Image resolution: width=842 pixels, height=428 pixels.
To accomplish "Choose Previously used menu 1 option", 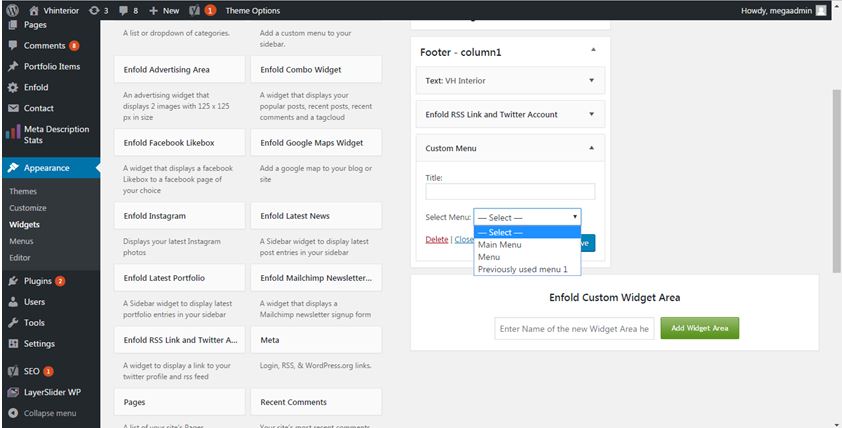I will (527, 270).
